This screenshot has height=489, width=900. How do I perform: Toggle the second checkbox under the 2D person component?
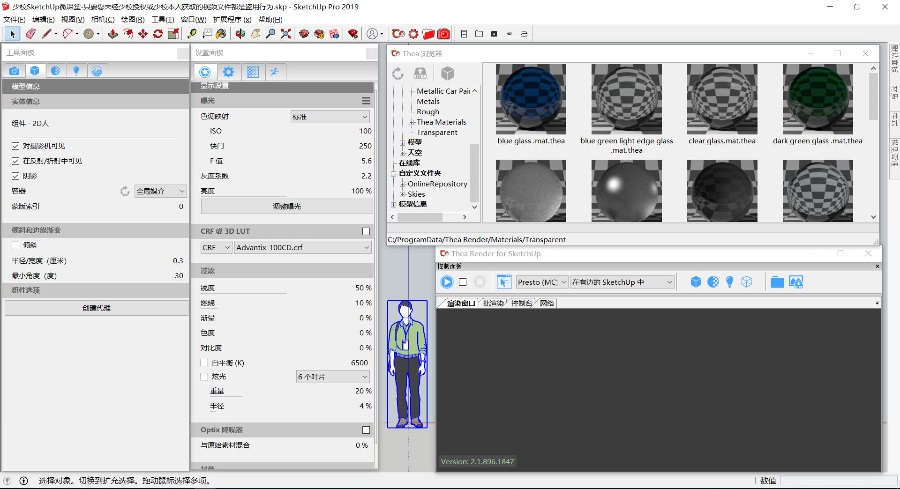pos(15,161)
